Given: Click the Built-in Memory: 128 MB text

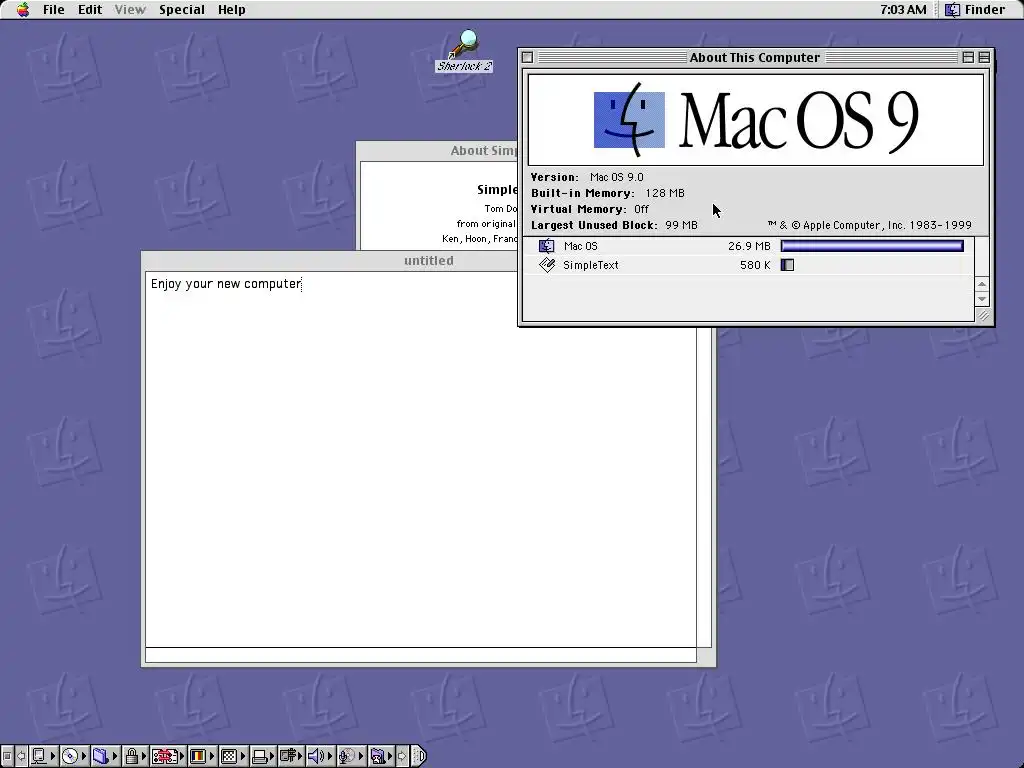Looking at the screenshot, I should tap(608, 193).
